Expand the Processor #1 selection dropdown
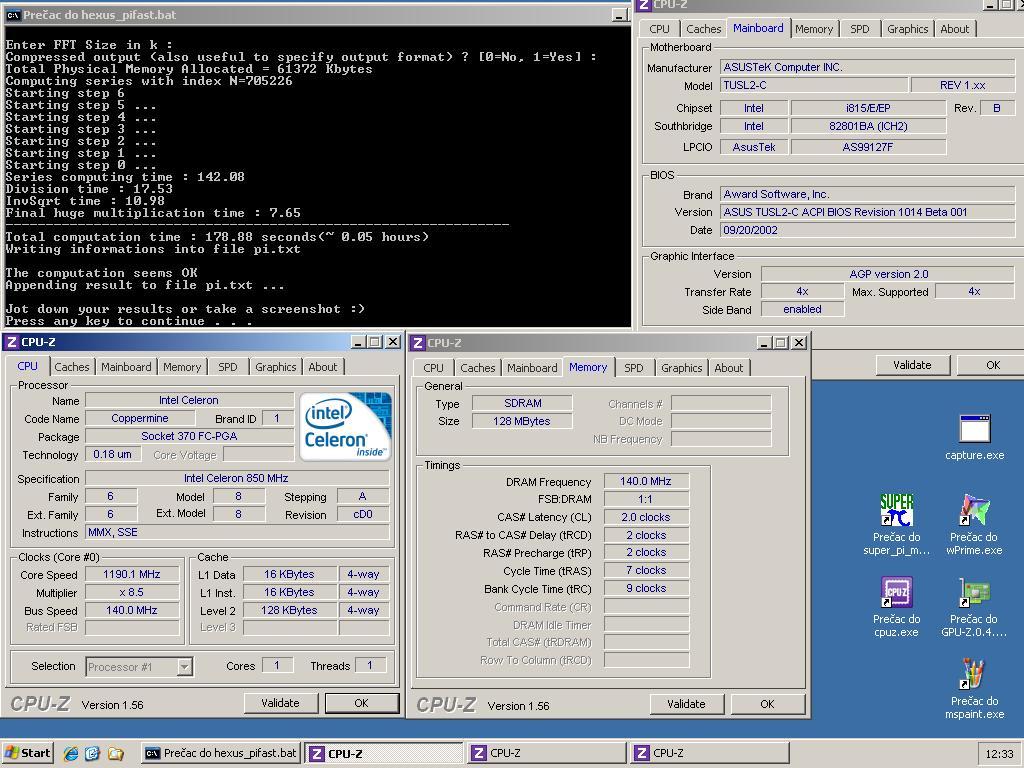The height and width of the screenshot is (768, 1024). [185, 667]
